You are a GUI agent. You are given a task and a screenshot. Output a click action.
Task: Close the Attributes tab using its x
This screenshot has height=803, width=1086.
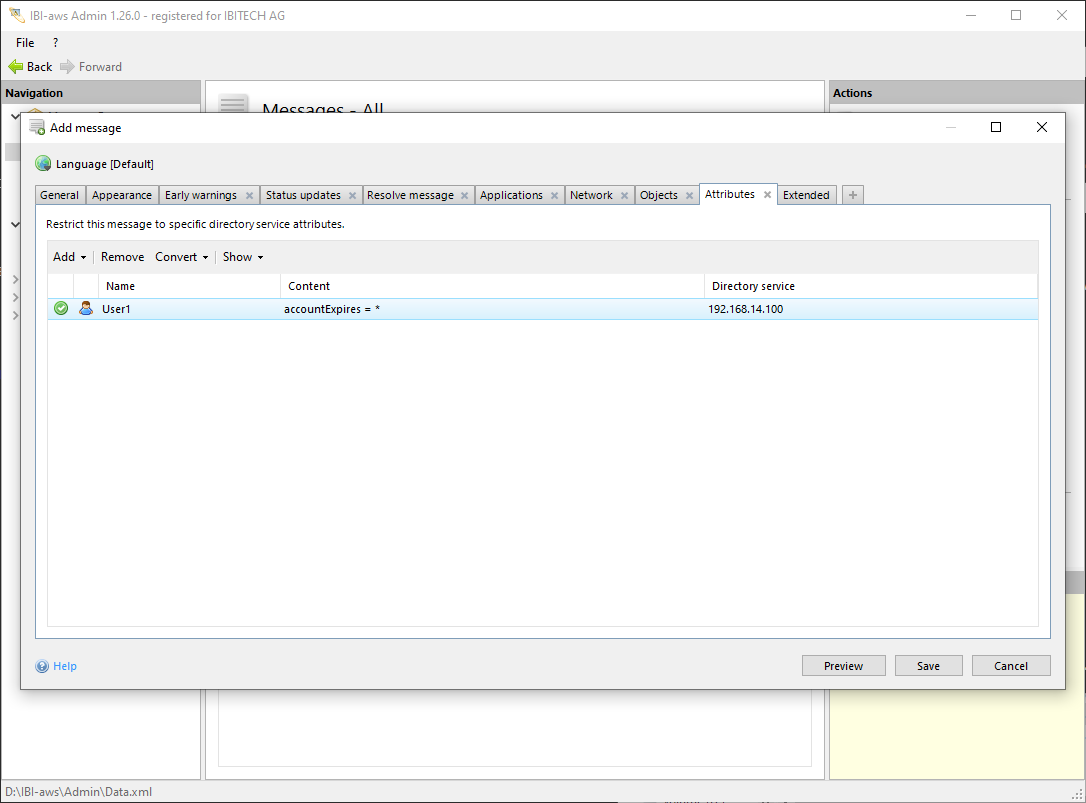(768, 195)
